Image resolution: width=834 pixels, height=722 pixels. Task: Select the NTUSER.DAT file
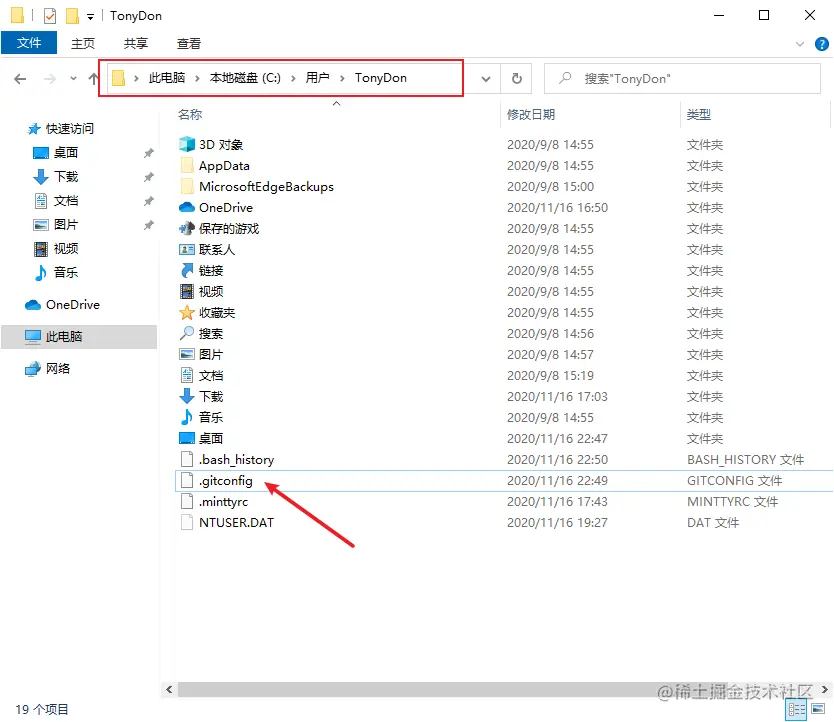[x=236, y=523]
